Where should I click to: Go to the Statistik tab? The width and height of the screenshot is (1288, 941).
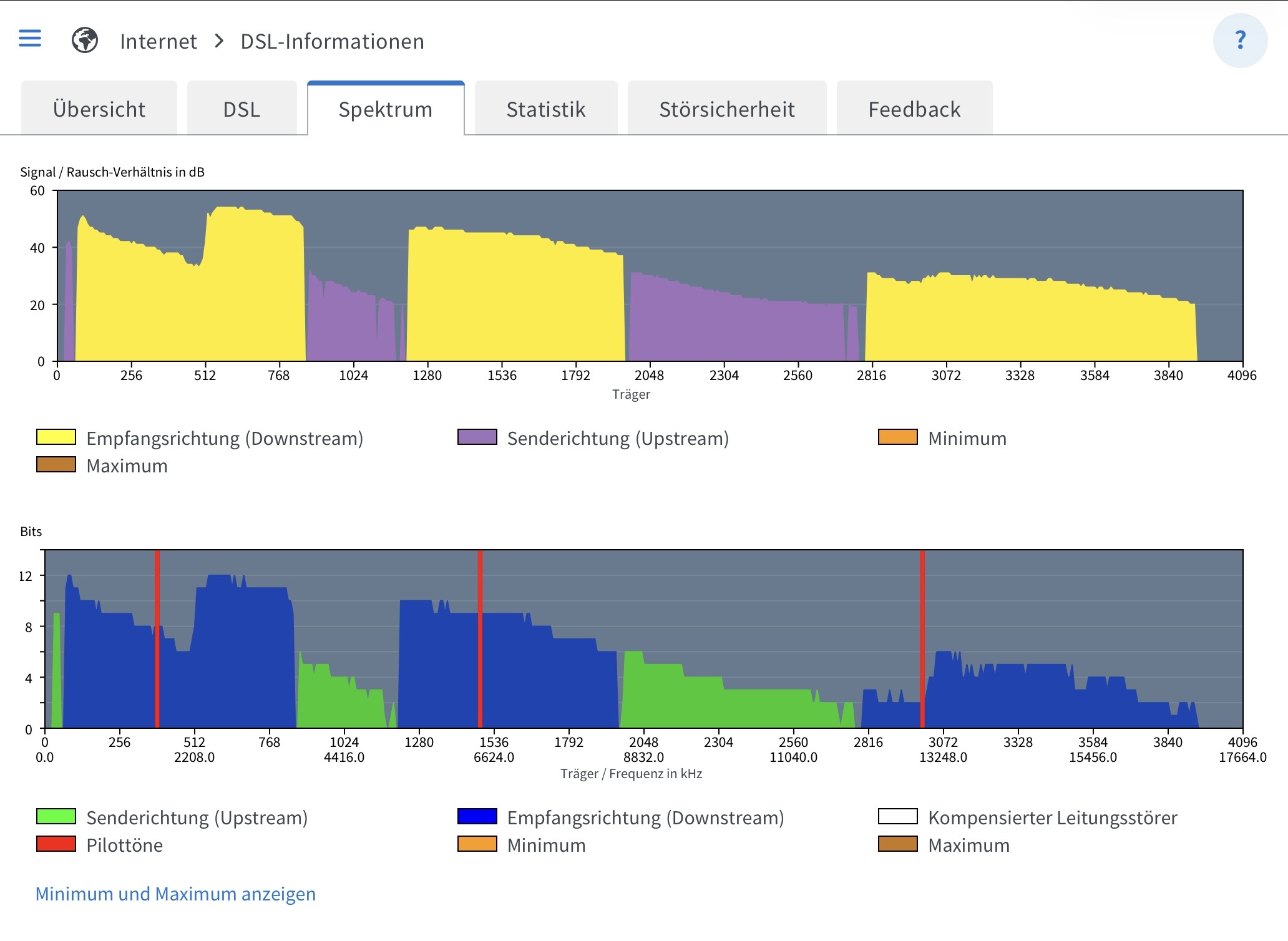546,109
